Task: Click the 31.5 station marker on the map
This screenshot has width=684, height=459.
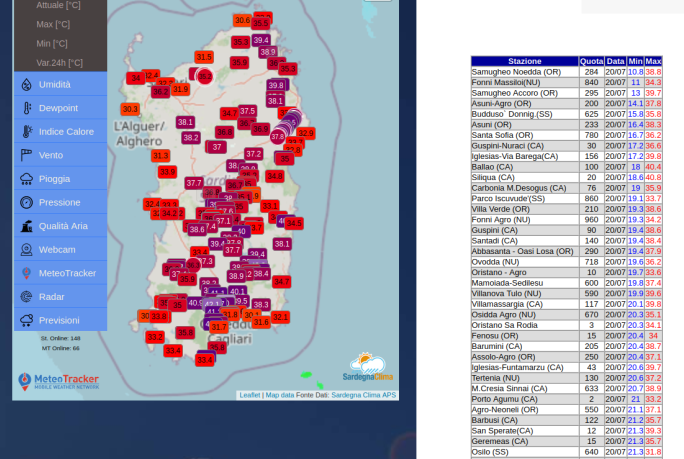Action: click(x=204, y=57)
